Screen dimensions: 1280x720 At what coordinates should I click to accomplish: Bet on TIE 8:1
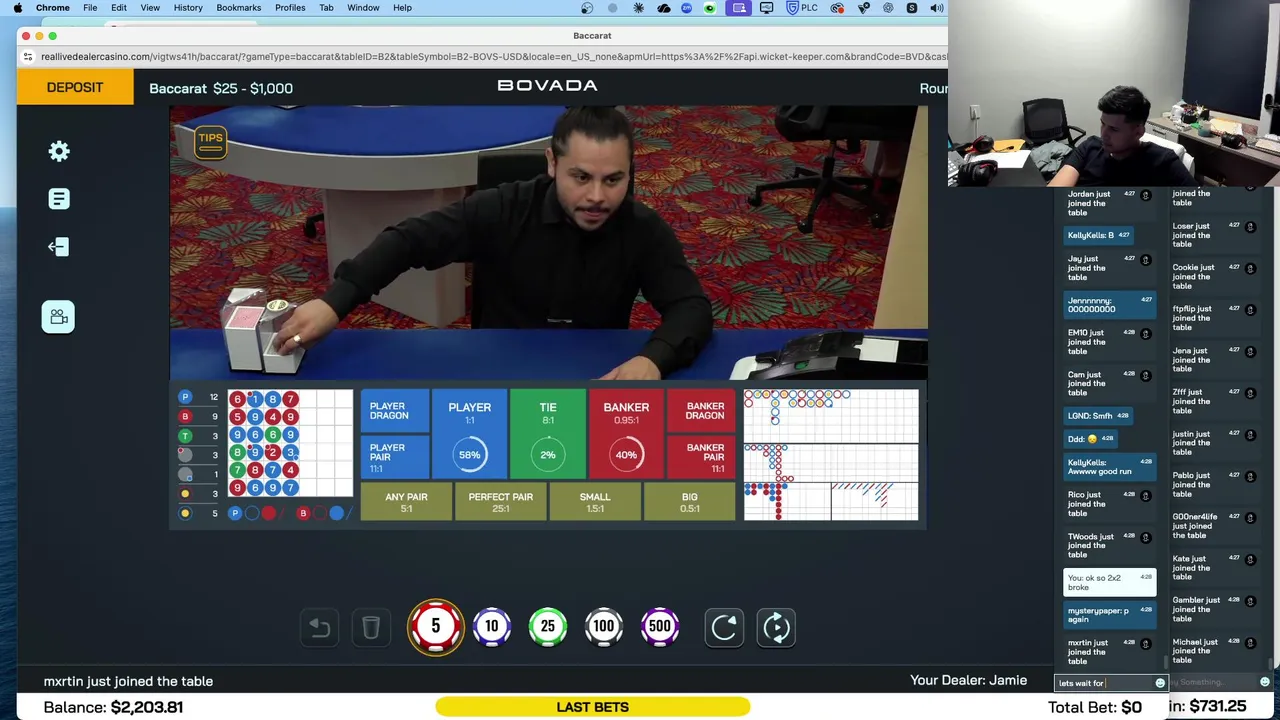pyautogui.click(x=548, y=434)
